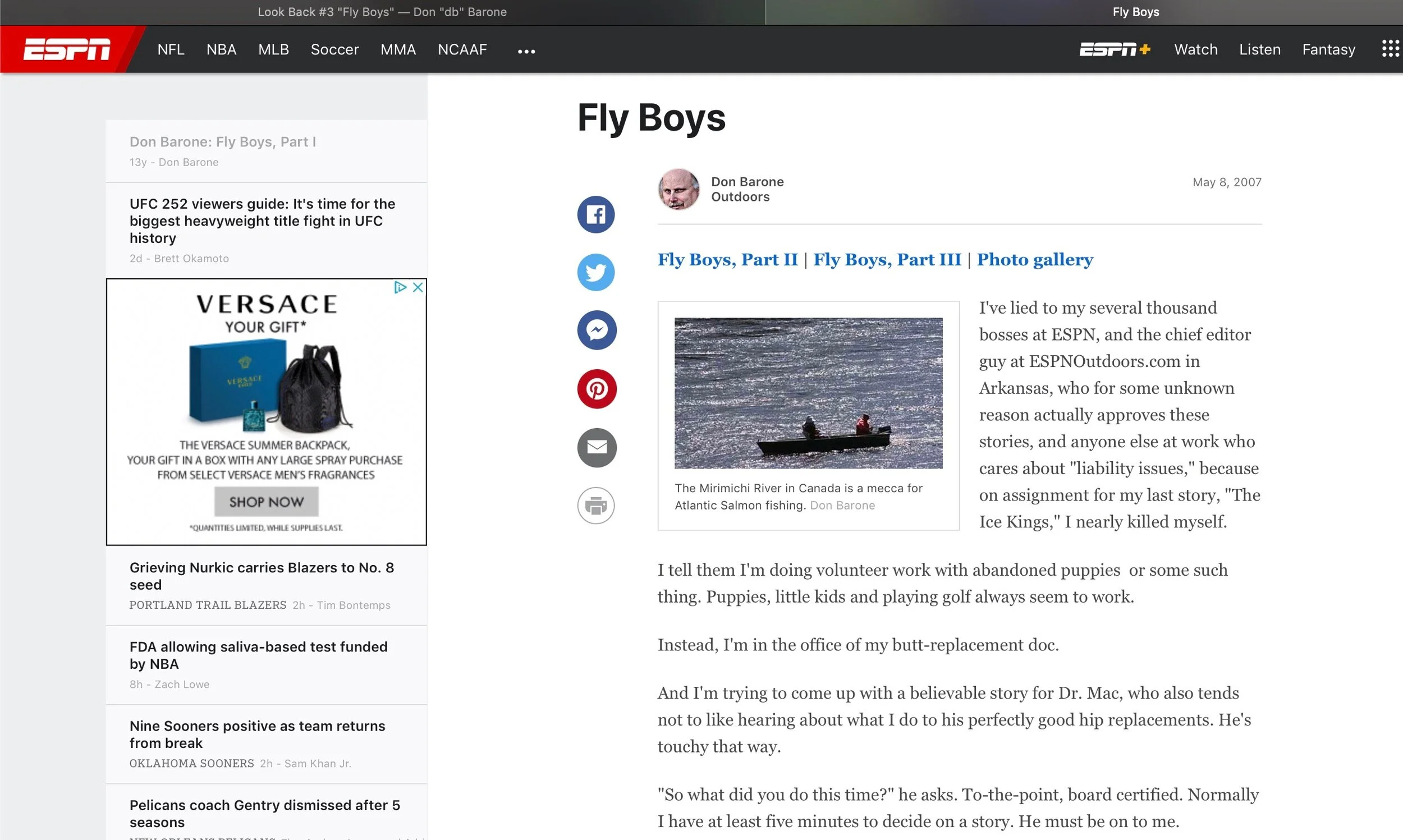Print the article with printer icon
The height and width of the screenshot is (840, 1403).
click(x=596, y=506)
